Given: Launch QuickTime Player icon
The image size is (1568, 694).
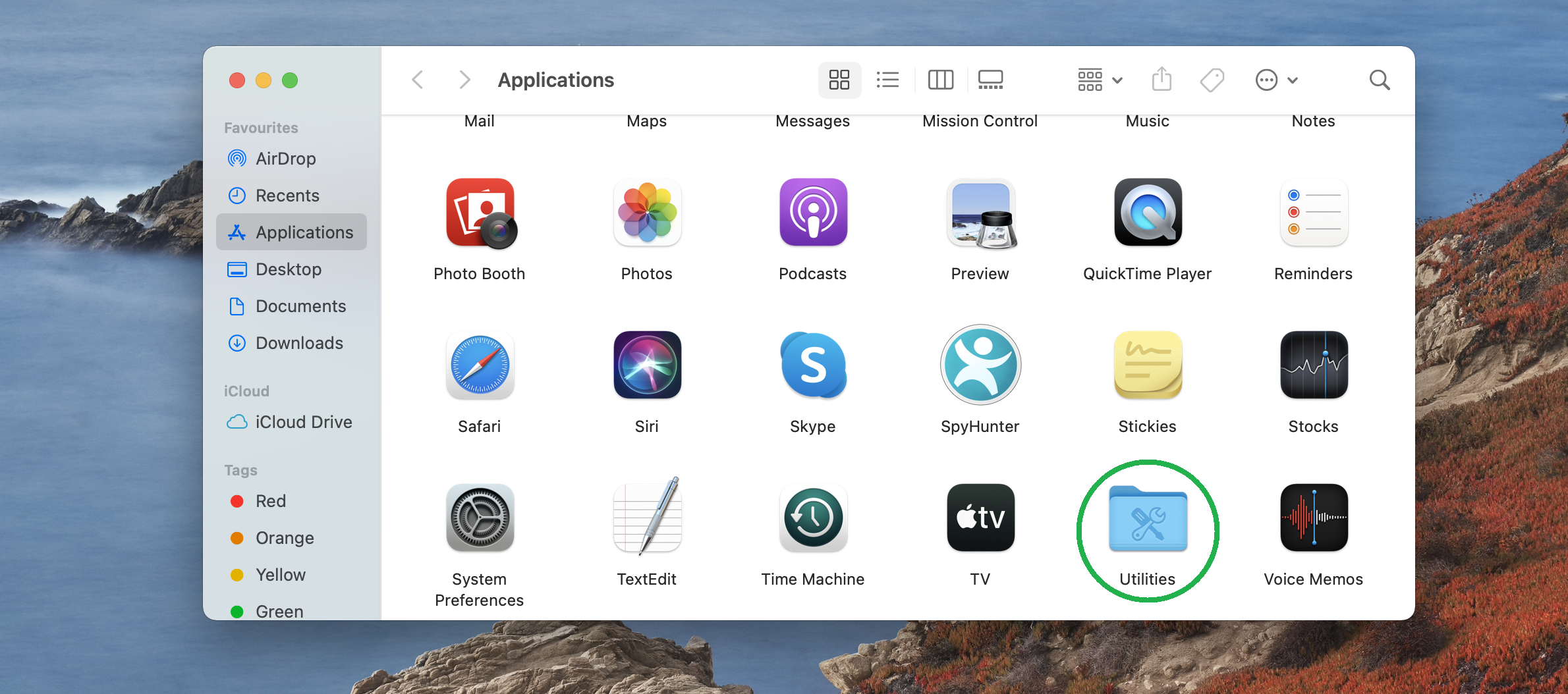Looking at the screenshot, I should tap(1148, 212).
